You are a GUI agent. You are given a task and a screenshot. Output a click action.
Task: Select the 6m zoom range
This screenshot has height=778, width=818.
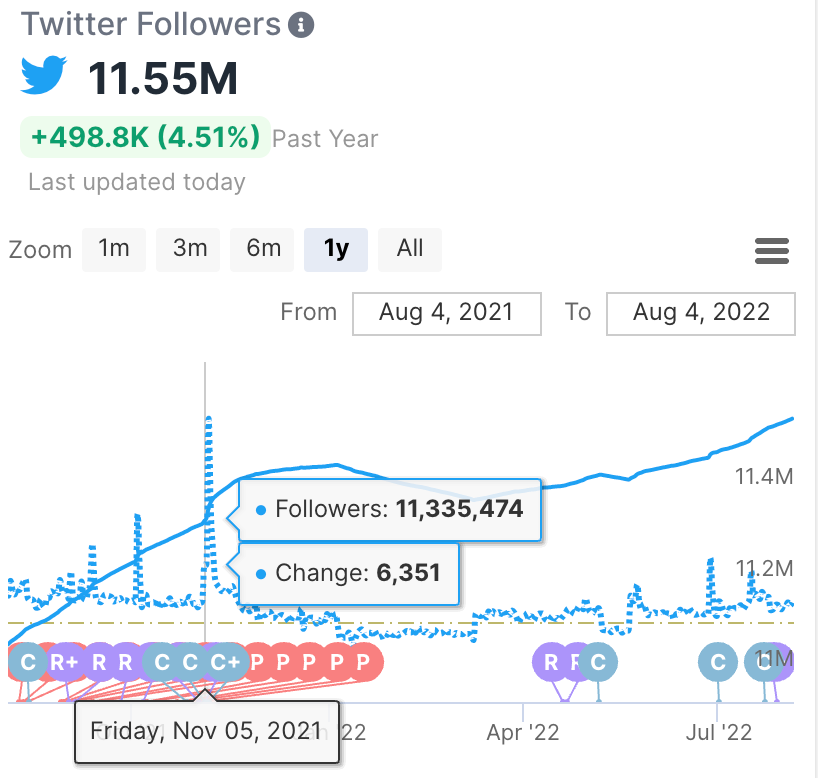point(263,249)
